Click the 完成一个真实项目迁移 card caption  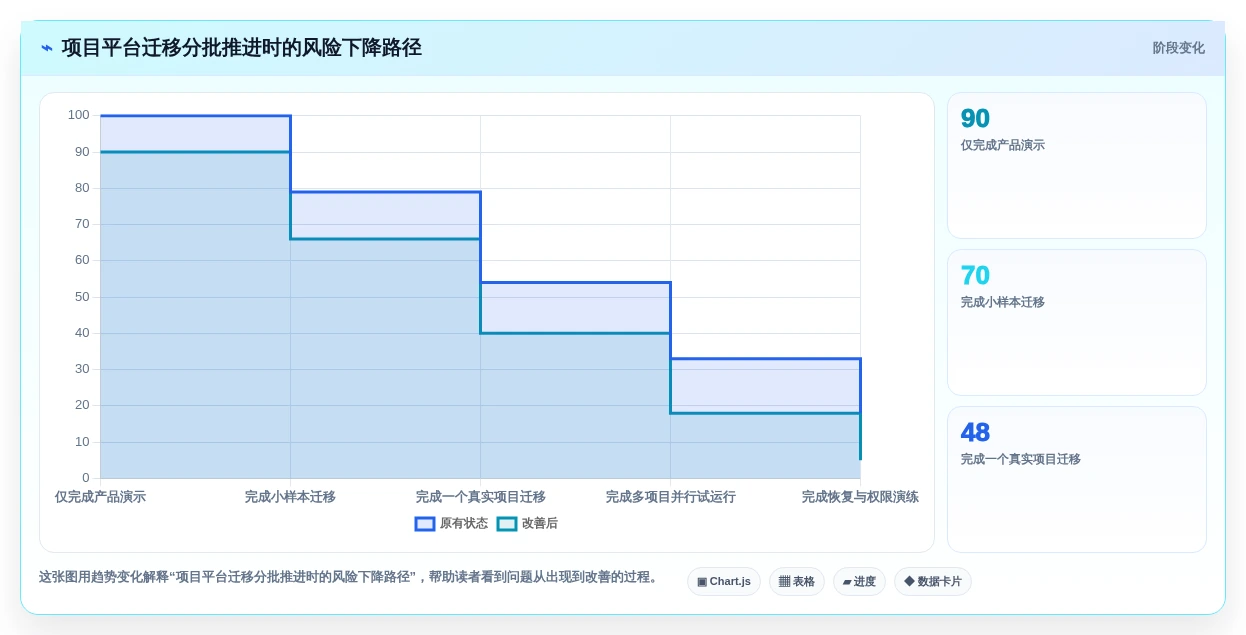click(1020, 459)
